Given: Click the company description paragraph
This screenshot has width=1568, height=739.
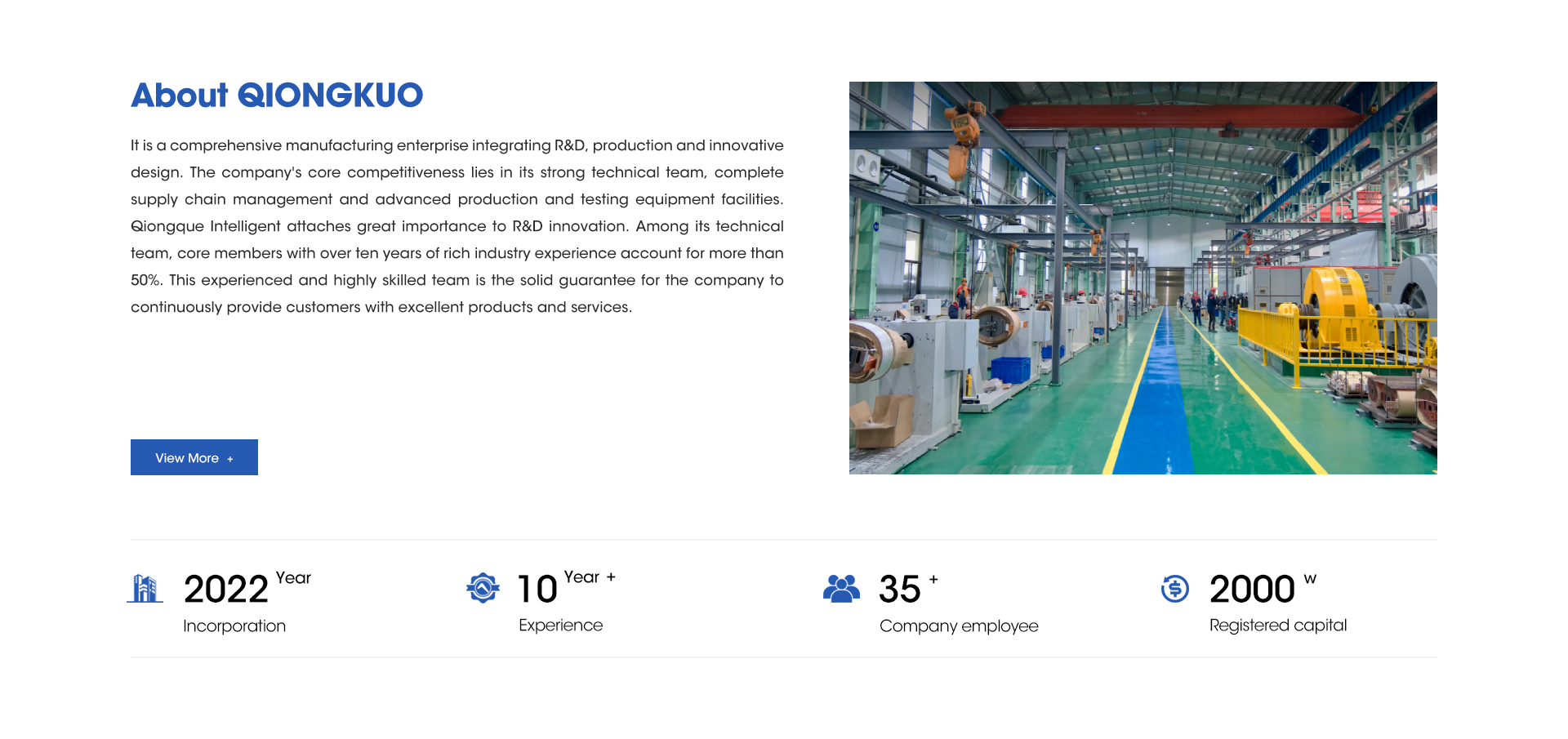Looking at the screenshot, I should pos(457,226).
